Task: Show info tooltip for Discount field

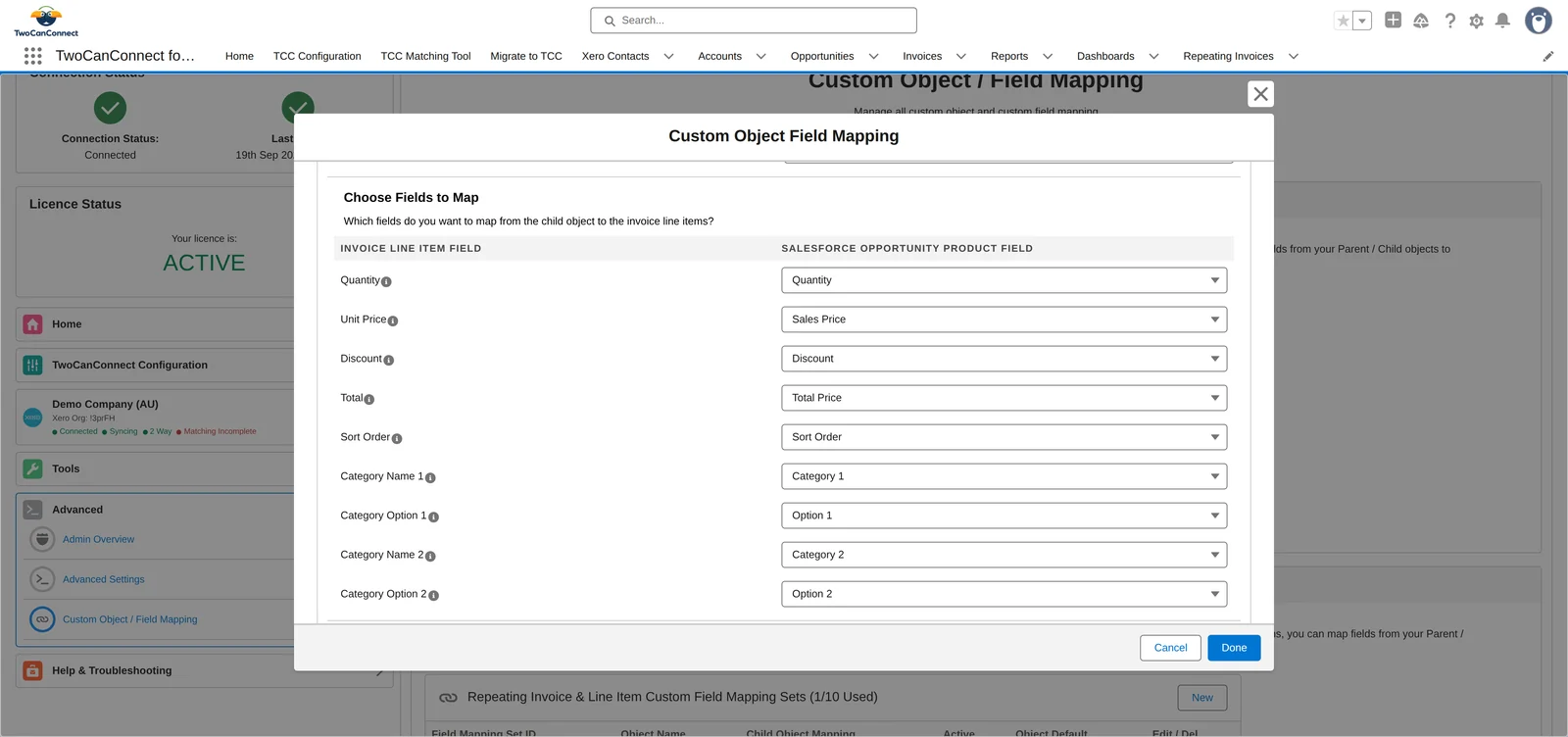Action: [x=389, y=360]
